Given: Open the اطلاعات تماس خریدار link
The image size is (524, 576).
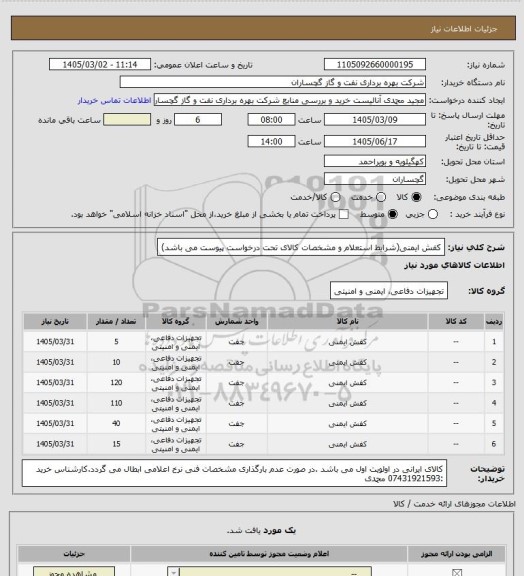Looking at the screenshot, I should (x=114, y=100).
